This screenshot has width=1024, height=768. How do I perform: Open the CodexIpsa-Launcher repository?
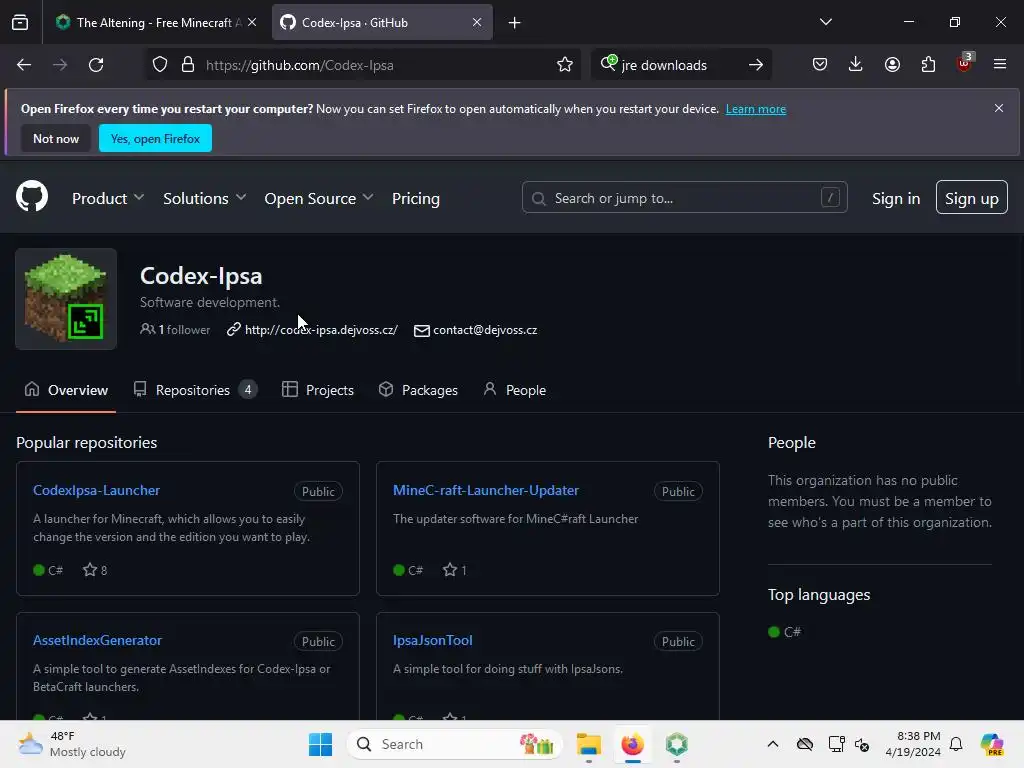(x=97, y=490)
